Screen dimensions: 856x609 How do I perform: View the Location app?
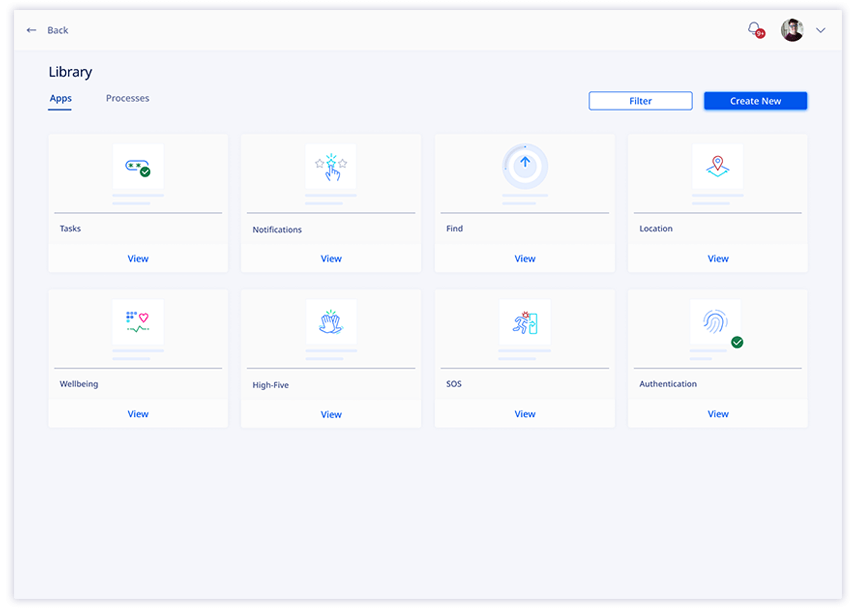(x=718, y=259)
